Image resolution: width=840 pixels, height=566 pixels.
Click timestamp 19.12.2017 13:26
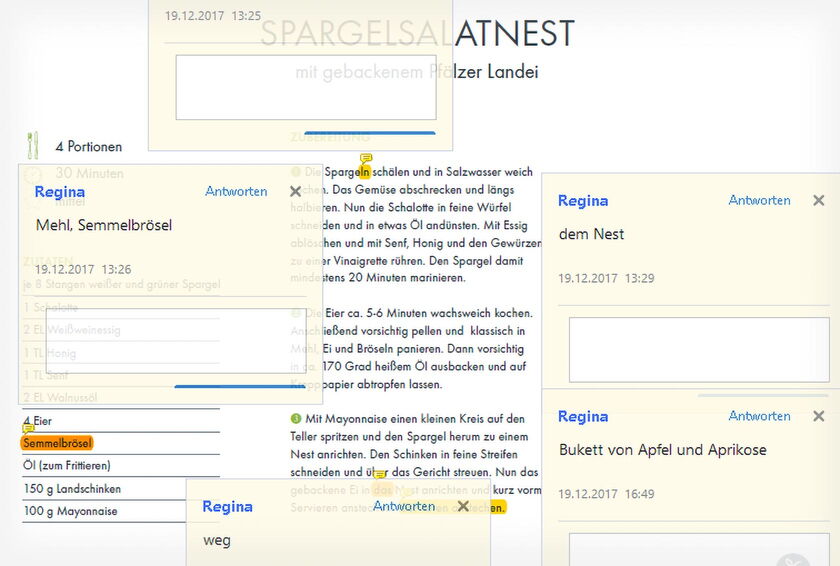click(x=83, y=269)
